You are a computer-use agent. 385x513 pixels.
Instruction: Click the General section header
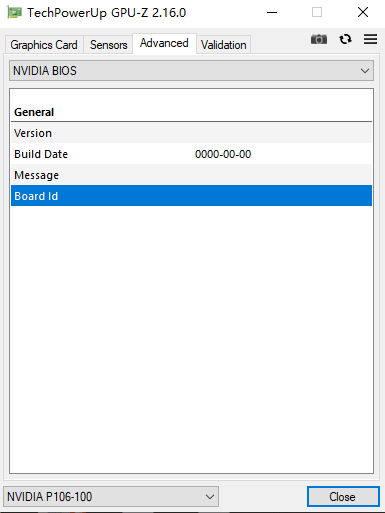click(x=34, y=112)
